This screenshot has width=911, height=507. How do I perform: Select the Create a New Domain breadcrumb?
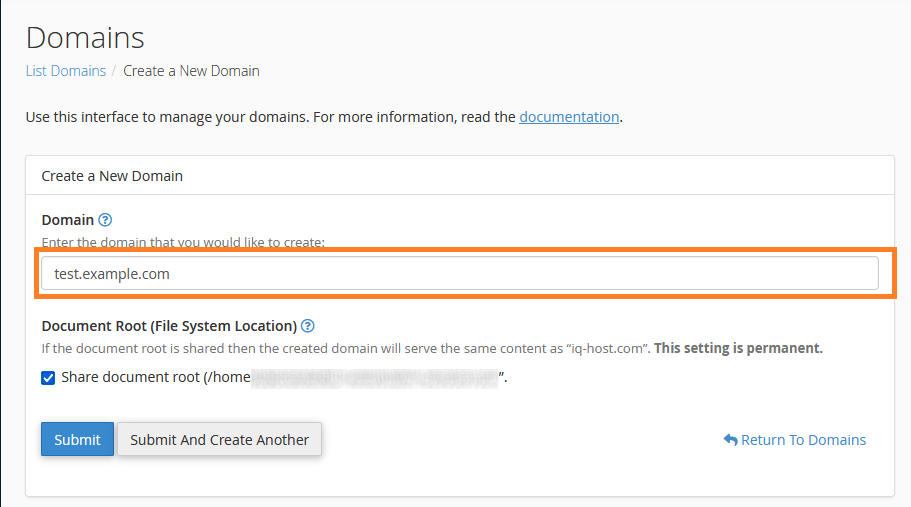[191, 71]
